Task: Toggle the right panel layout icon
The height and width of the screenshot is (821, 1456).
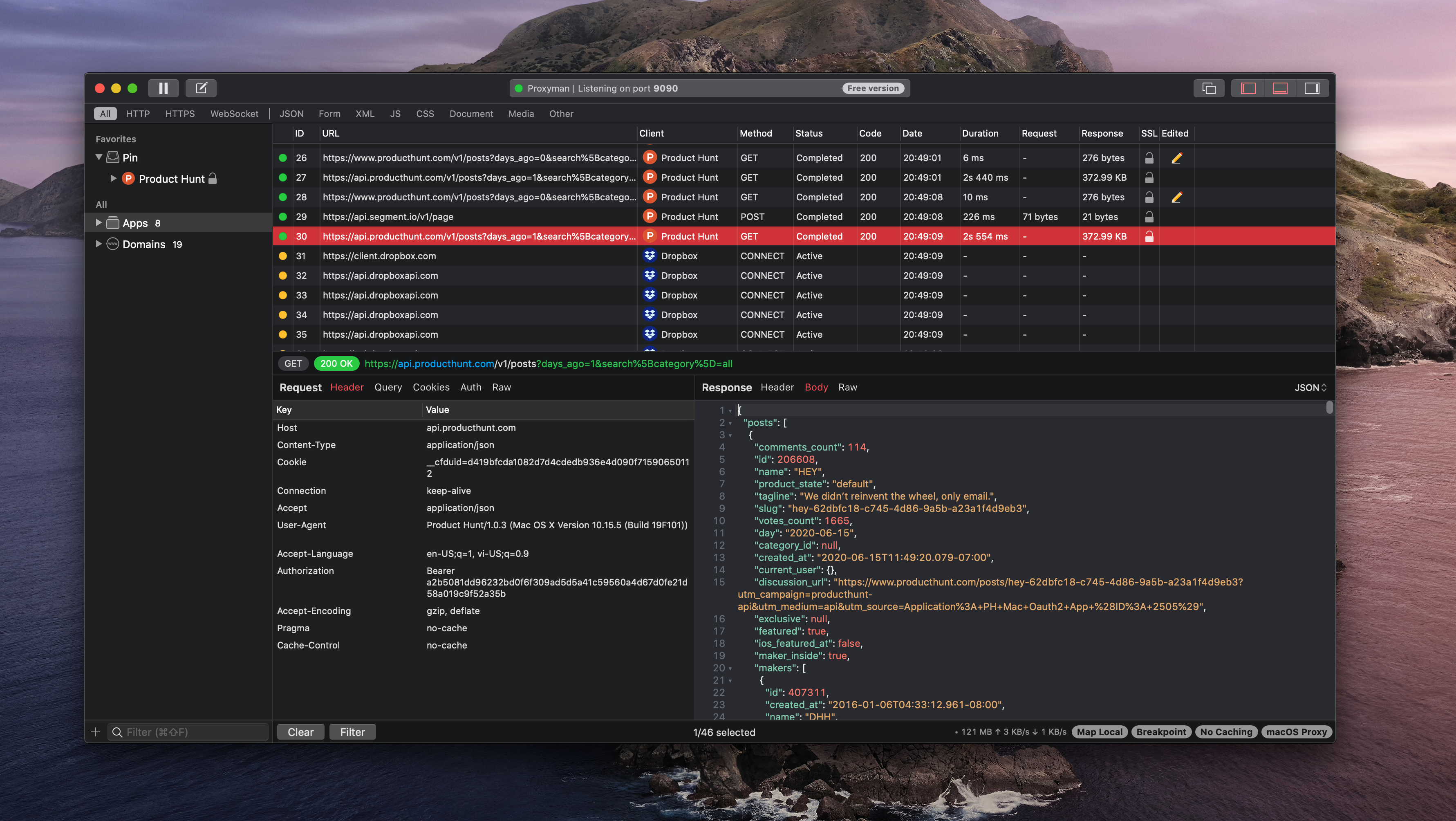Action: pyautogui.click(x=1312, y=88)
